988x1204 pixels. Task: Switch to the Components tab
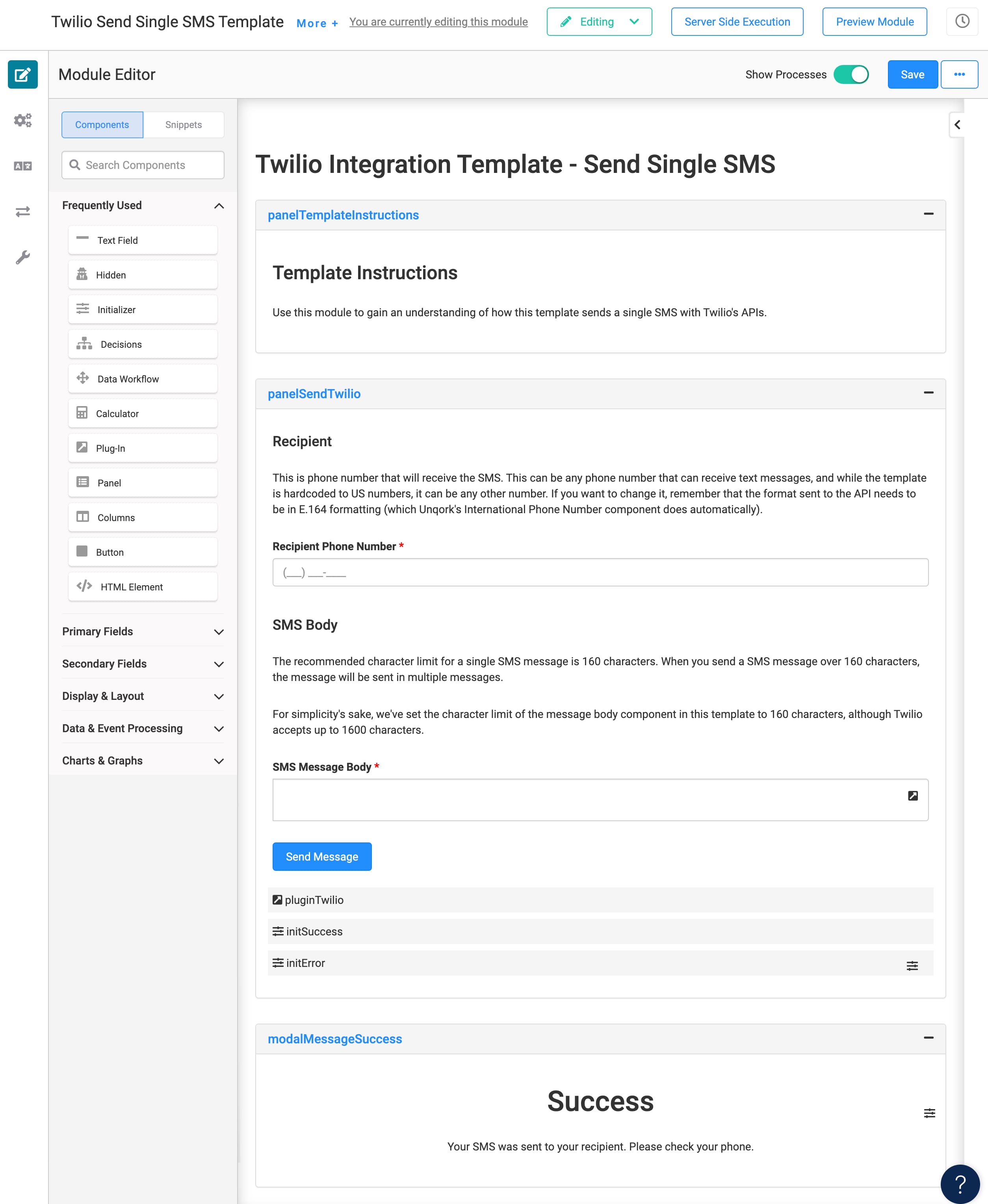pyautogui.click(x=102, y=124)
